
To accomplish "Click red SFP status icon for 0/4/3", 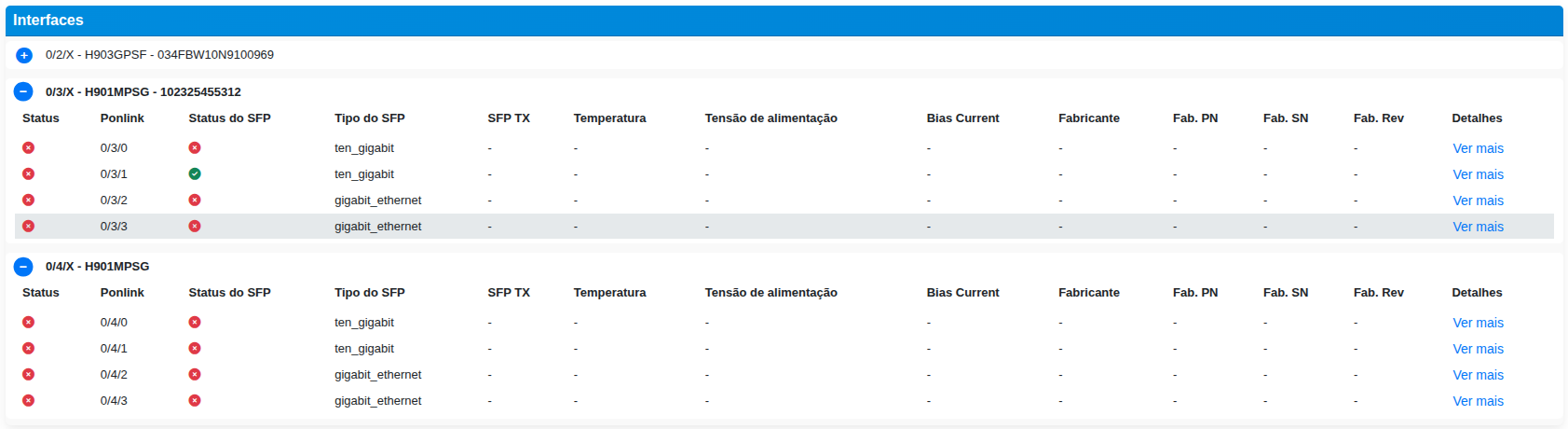I will [195, 401].
